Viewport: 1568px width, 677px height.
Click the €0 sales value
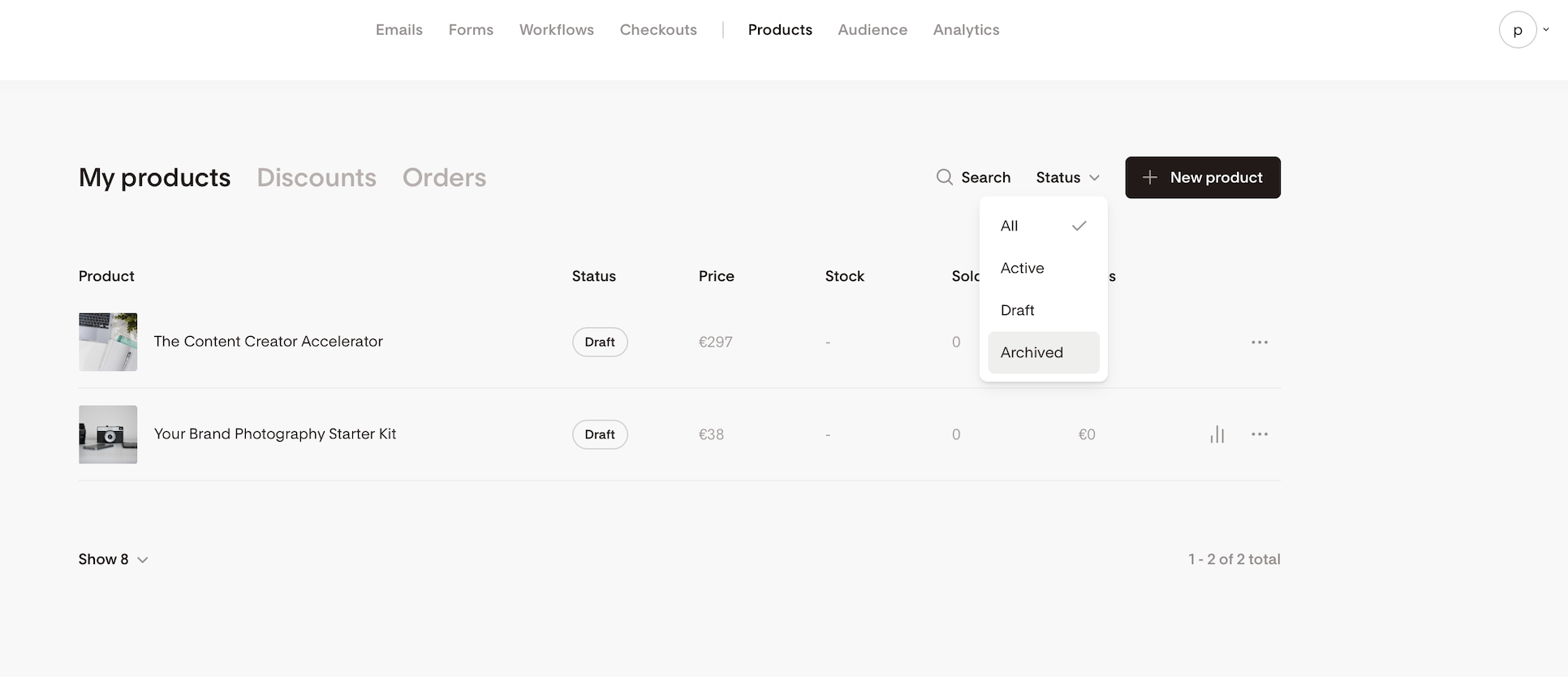[1087, 435]
